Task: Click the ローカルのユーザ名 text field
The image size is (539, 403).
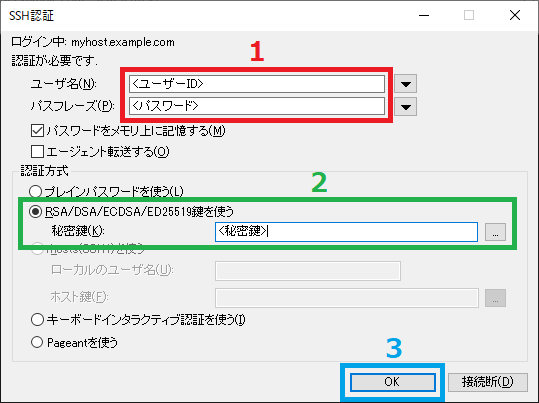Action: 308,271
